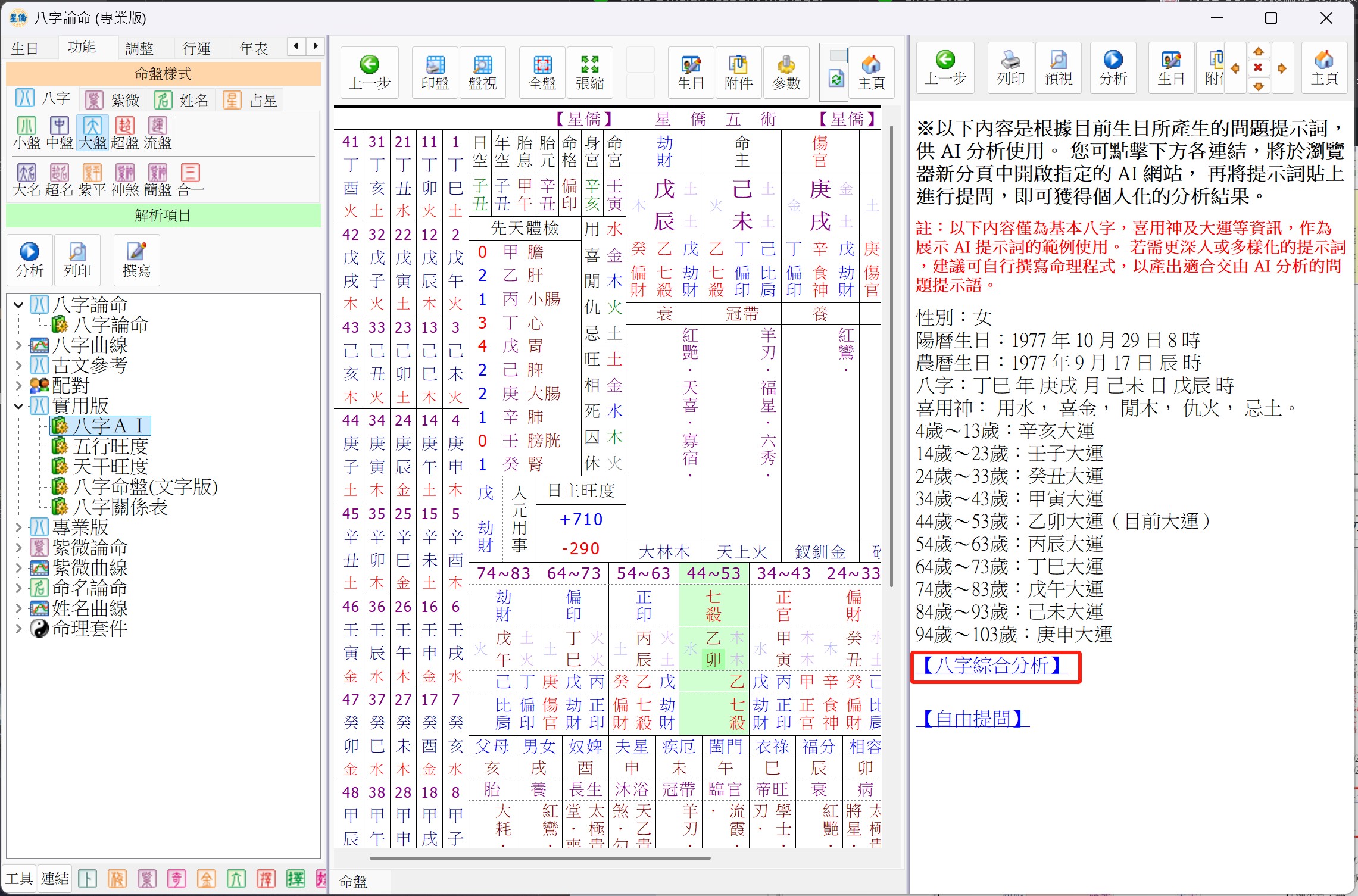1358x896 pixels.
Task: Click the 撰寫 compose icon in left panel
Action: (x=136, y=260)
